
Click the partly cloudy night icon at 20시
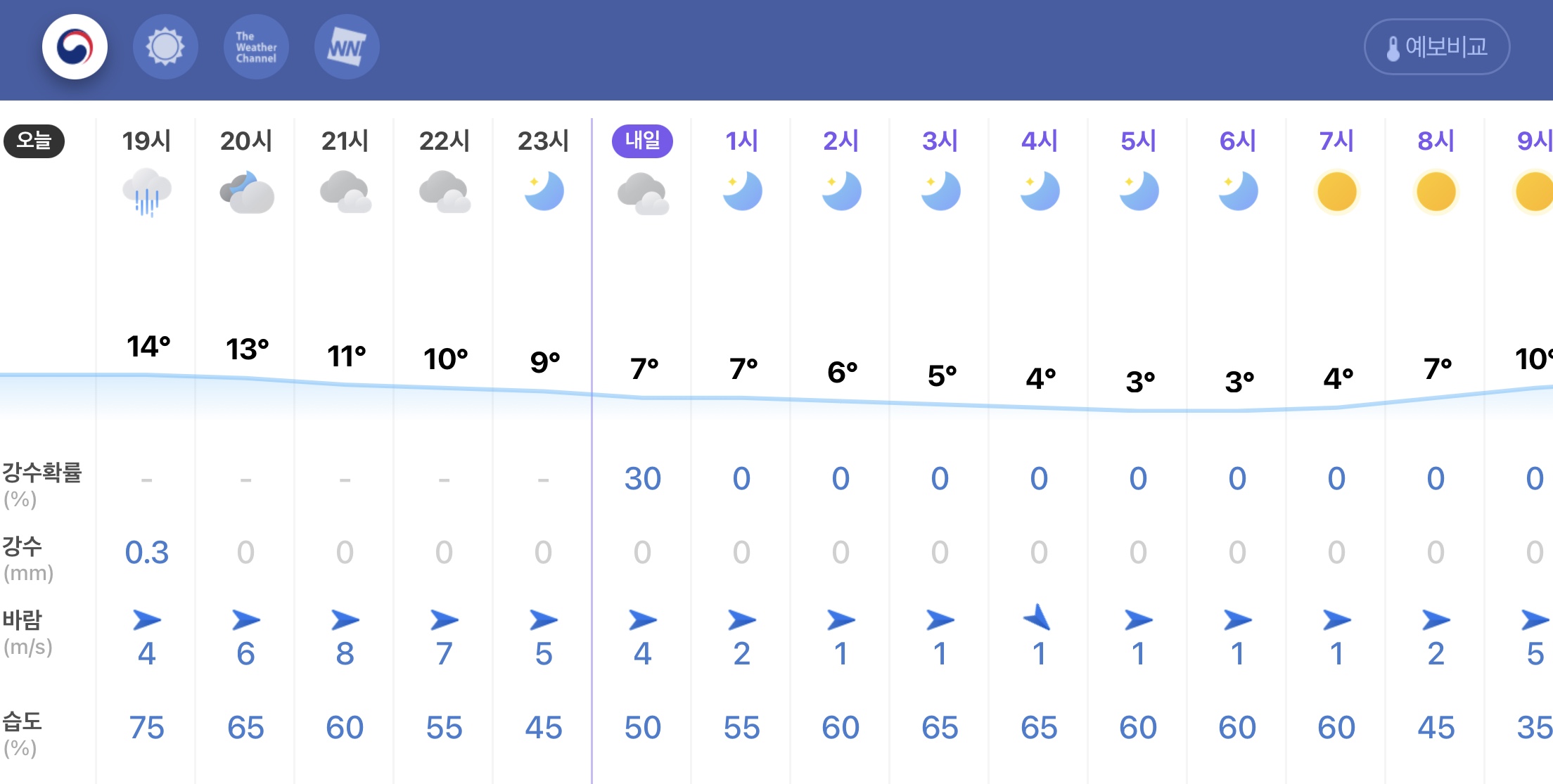point(246,192)
